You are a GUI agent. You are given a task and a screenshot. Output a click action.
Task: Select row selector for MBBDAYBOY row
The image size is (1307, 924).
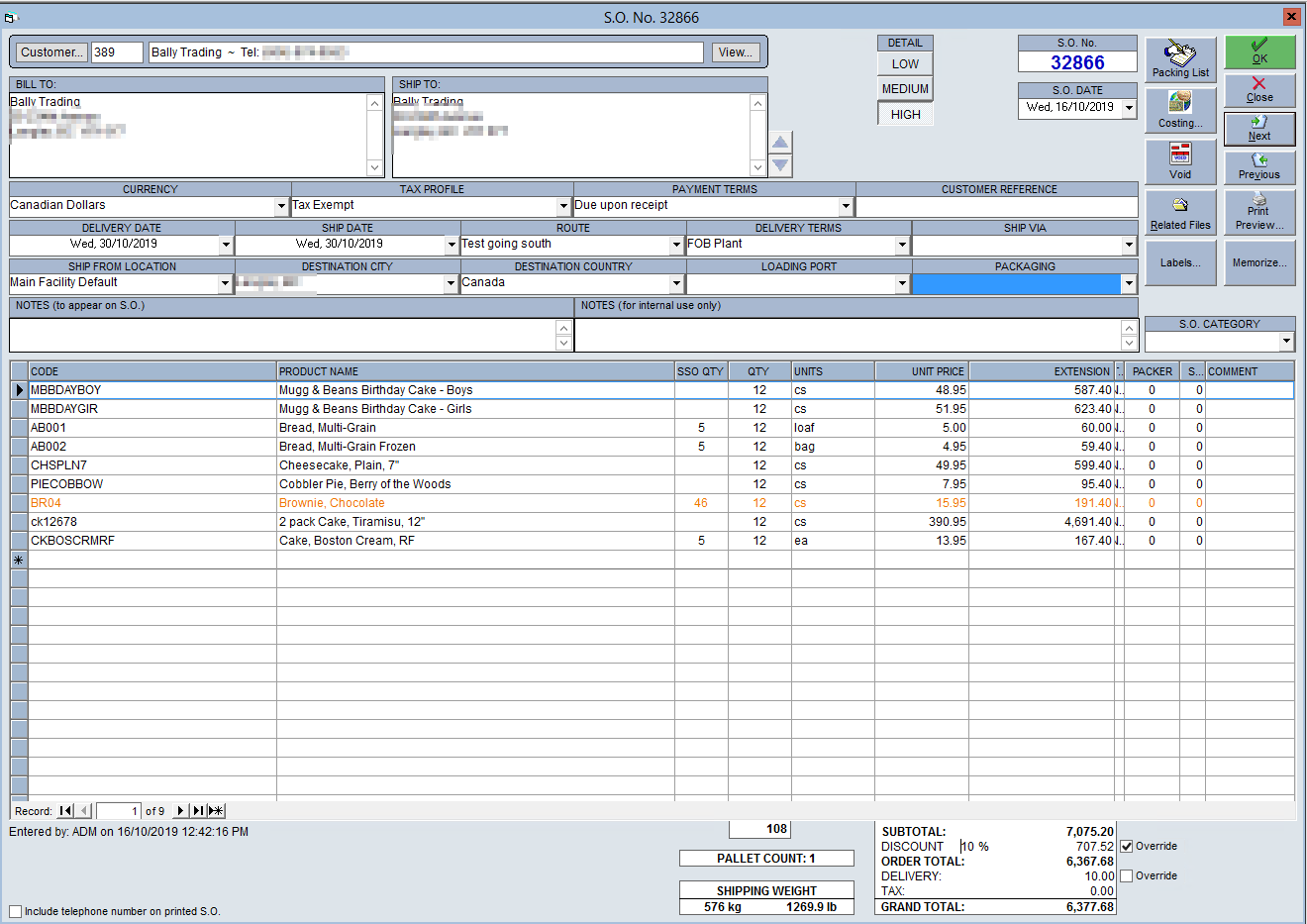point(19,390)
